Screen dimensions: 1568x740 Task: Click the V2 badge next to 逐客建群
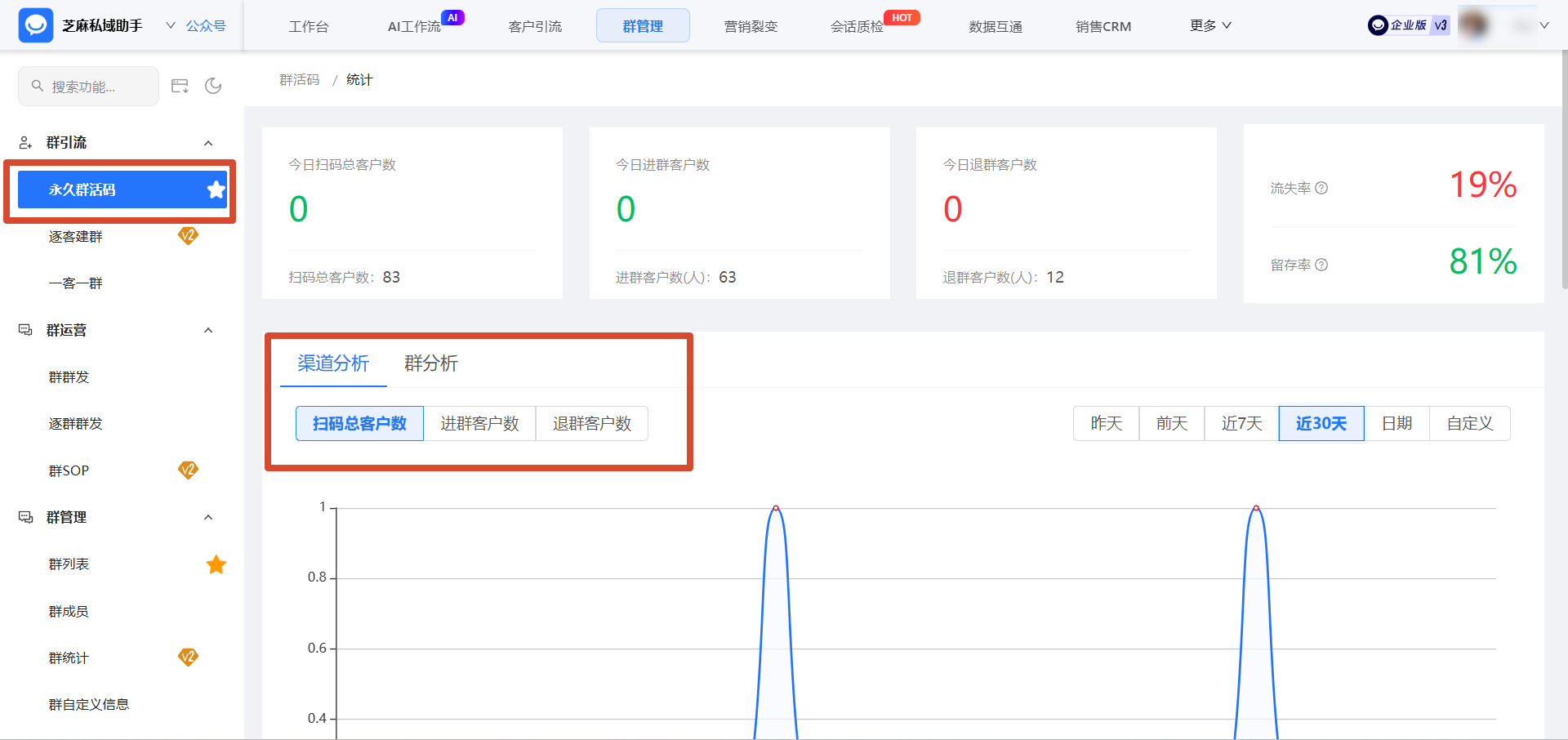point(189,236)
